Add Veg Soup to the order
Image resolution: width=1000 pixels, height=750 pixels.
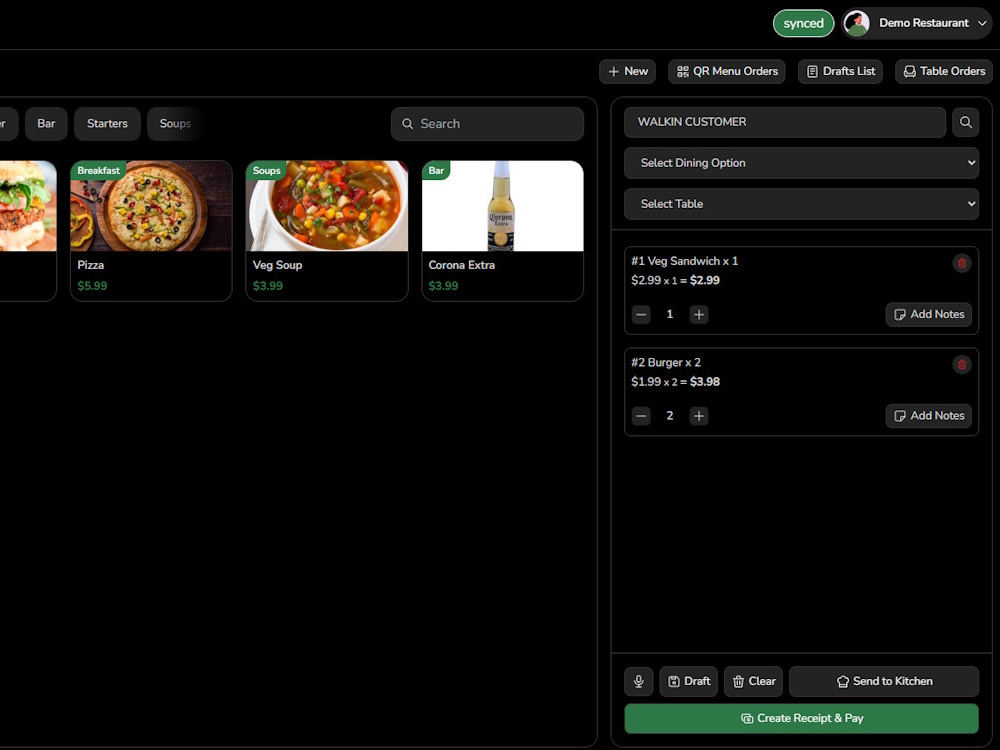coord(327,231)
